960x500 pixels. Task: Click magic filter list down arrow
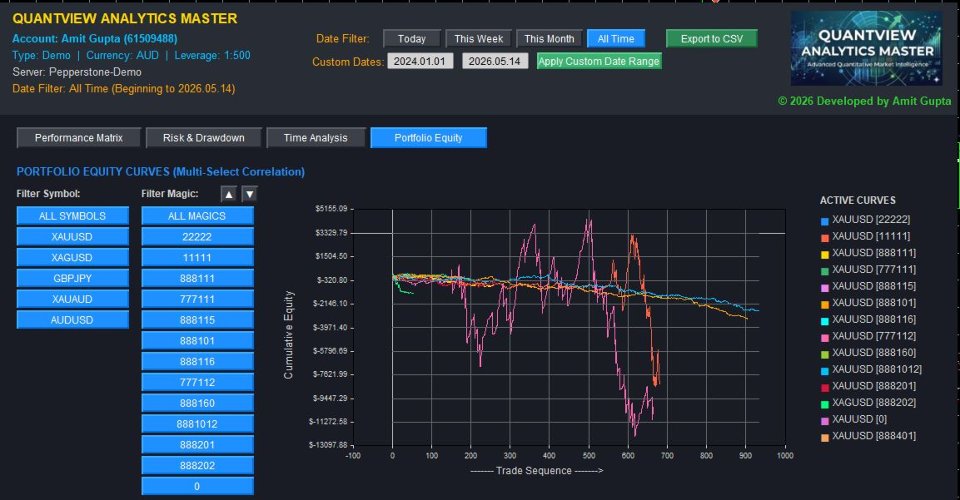coord(249,194)
